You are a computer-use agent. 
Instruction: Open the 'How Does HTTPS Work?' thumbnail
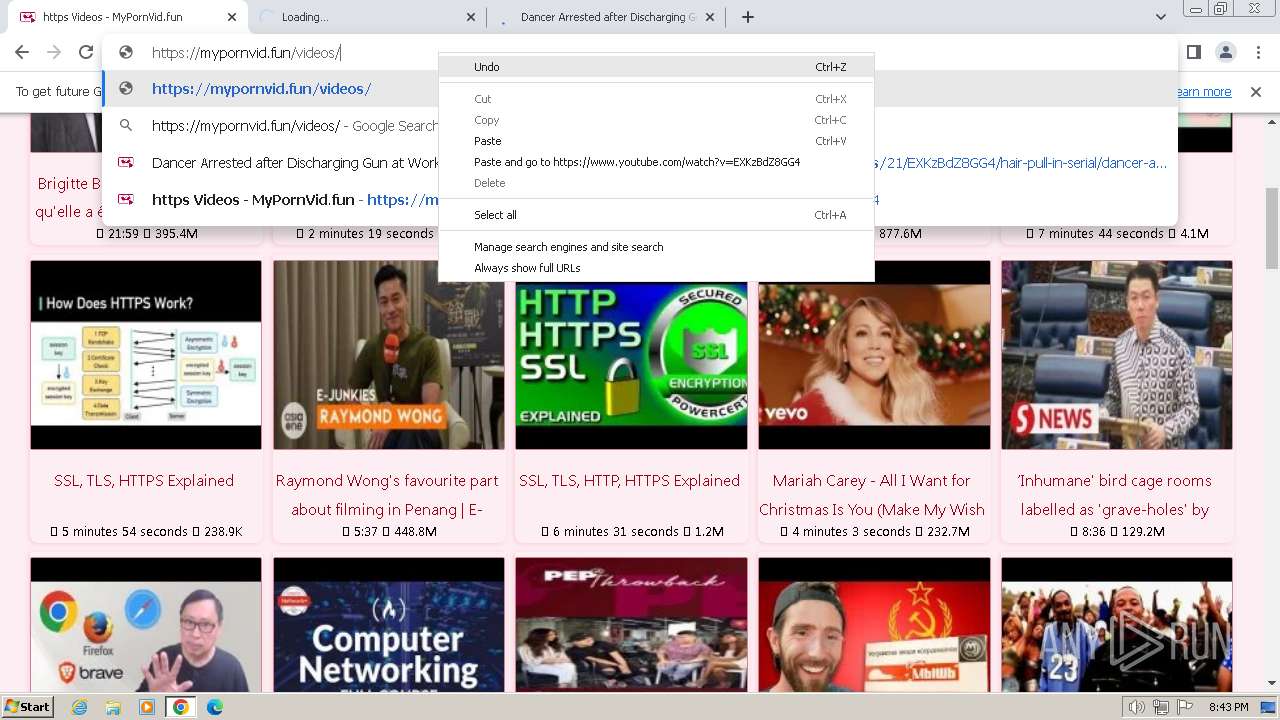[x=146, y=355]
